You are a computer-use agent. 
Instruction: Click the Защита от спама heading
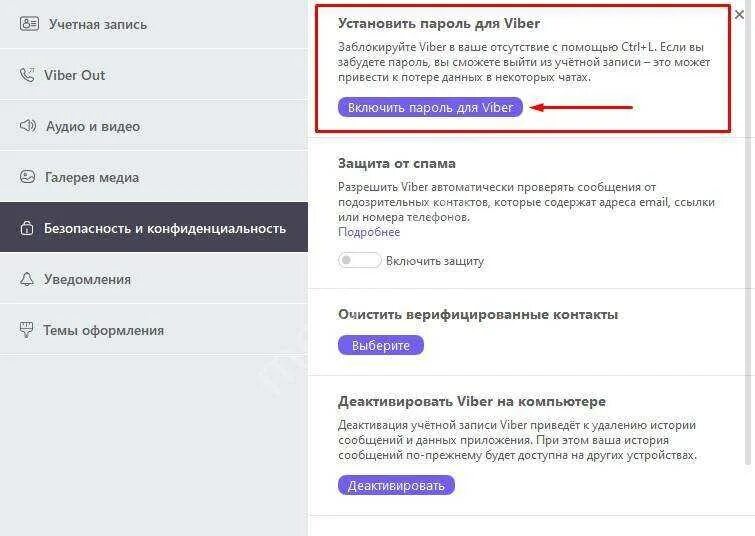397,163
